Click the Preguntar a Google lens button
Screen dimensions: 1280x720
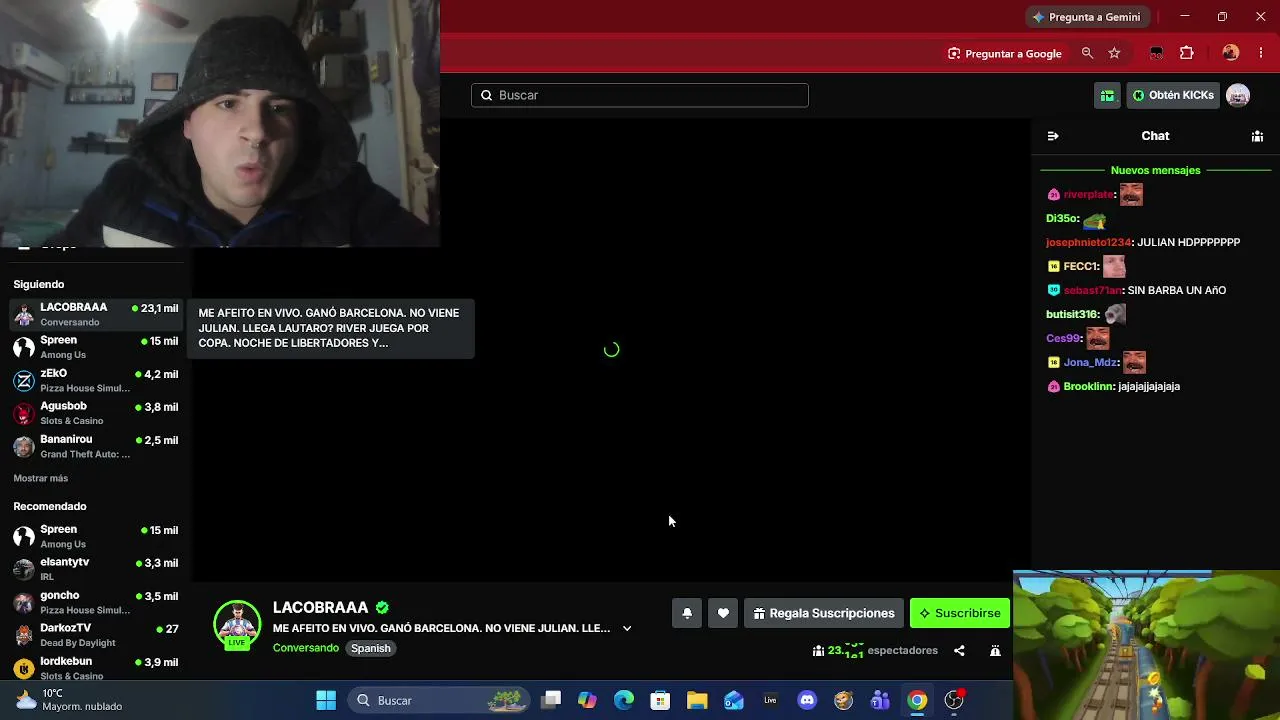(1005, 53)
